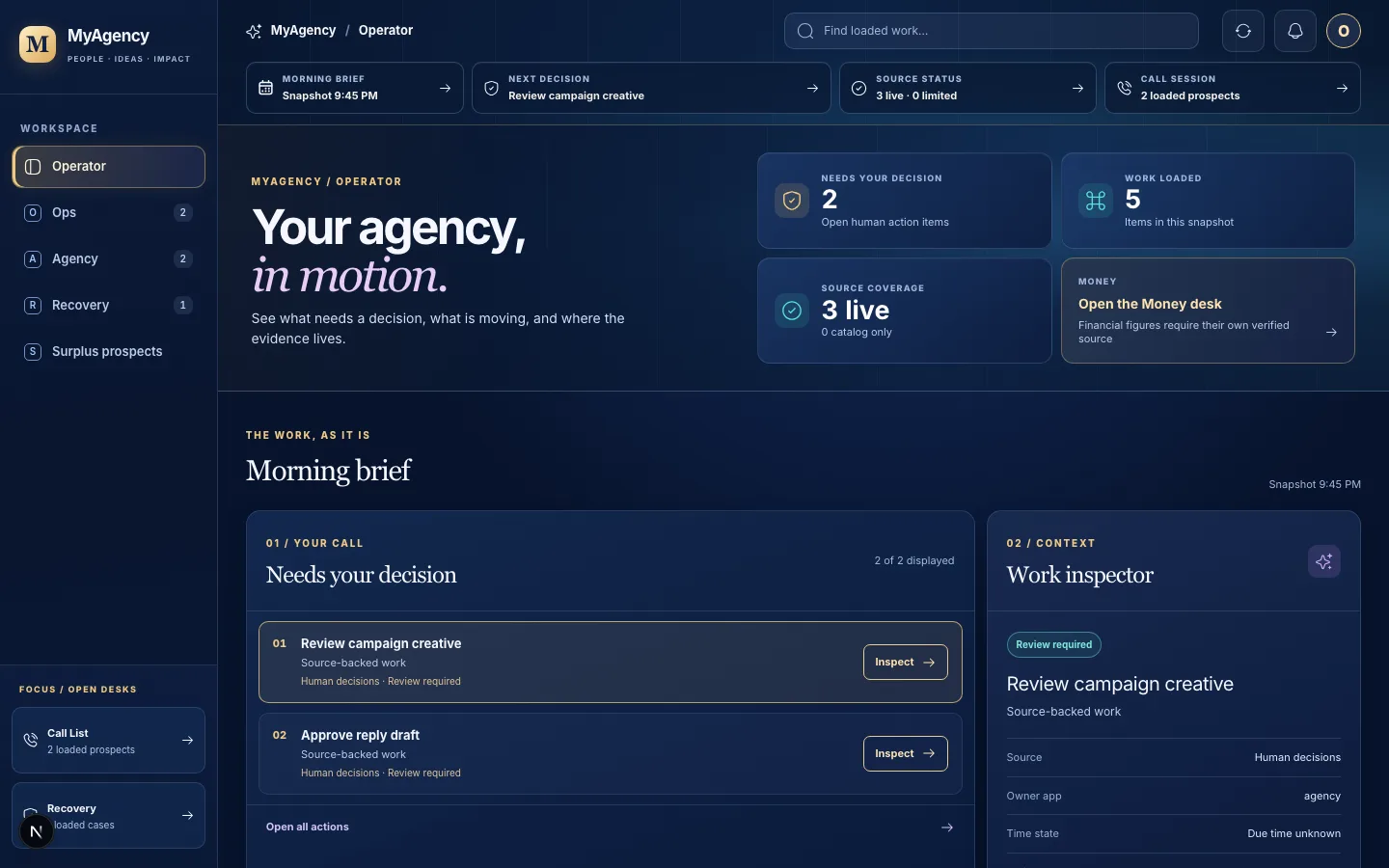Click the "Due time unknown" value
Image resolution: width=1389 pixels, height=868 pixels.
[x=1294, y=834]
